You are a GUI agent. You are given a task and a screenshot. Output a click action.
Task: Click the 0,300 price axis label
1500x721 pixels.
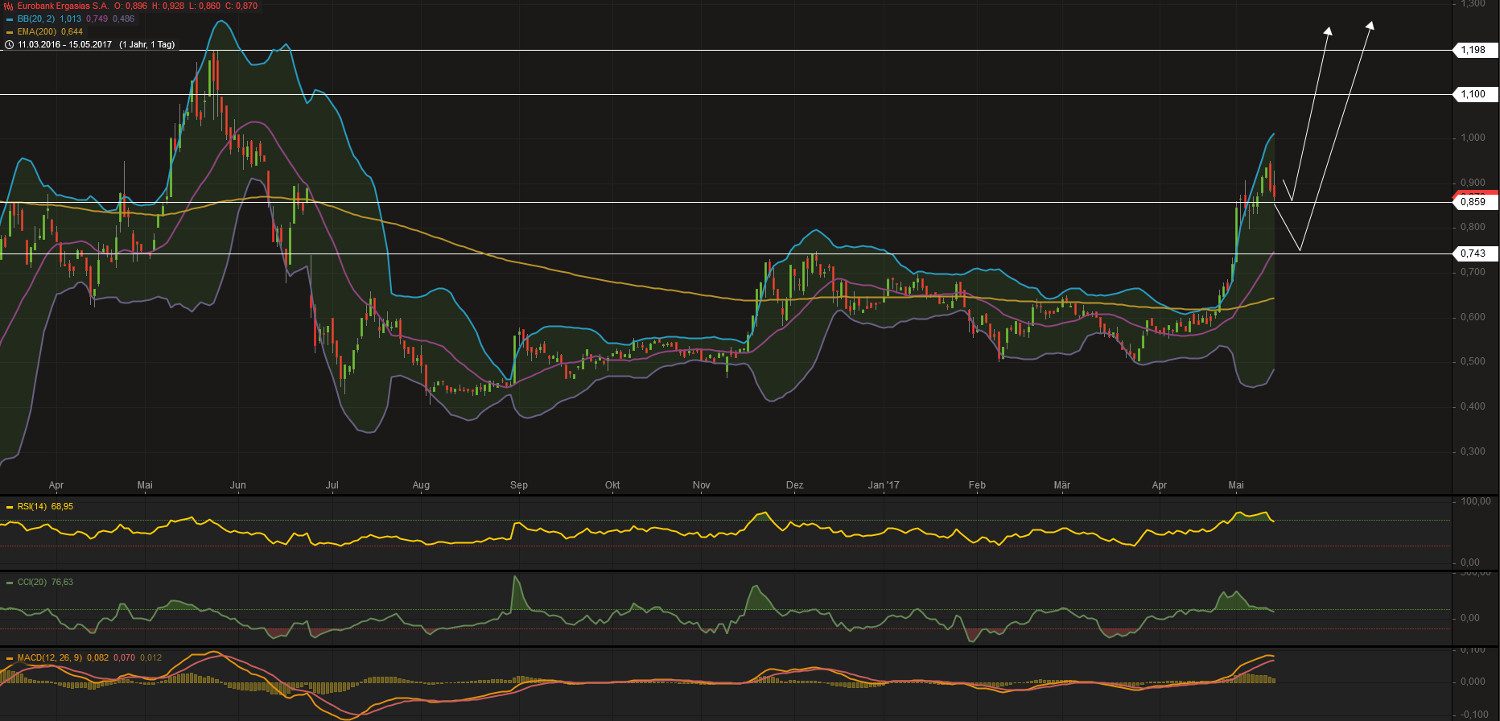click(x=1472, y=451)
